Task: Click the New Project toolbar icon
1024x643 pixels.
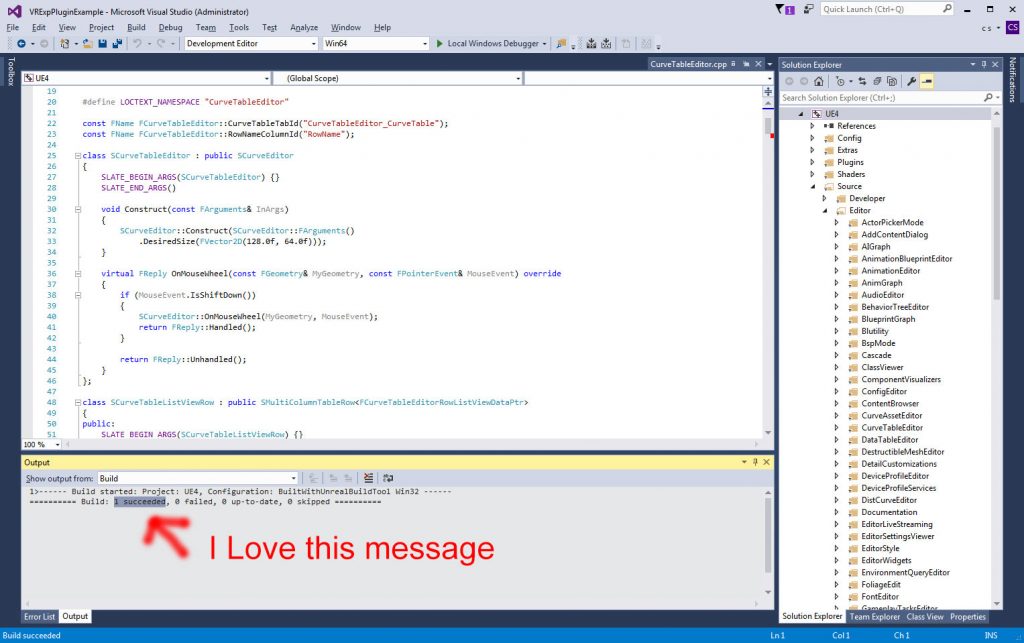Action: click(64, 44)
